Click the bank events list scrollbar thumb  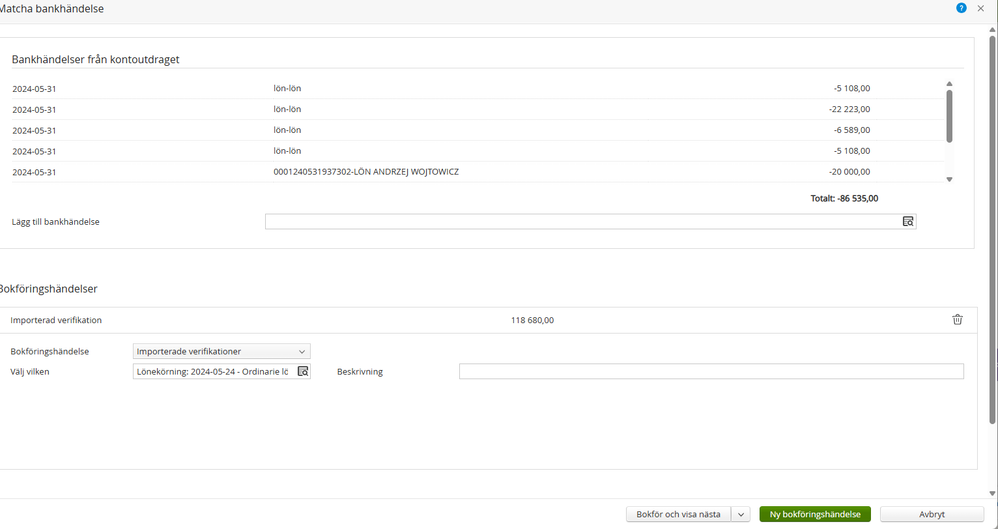[949, 116]
